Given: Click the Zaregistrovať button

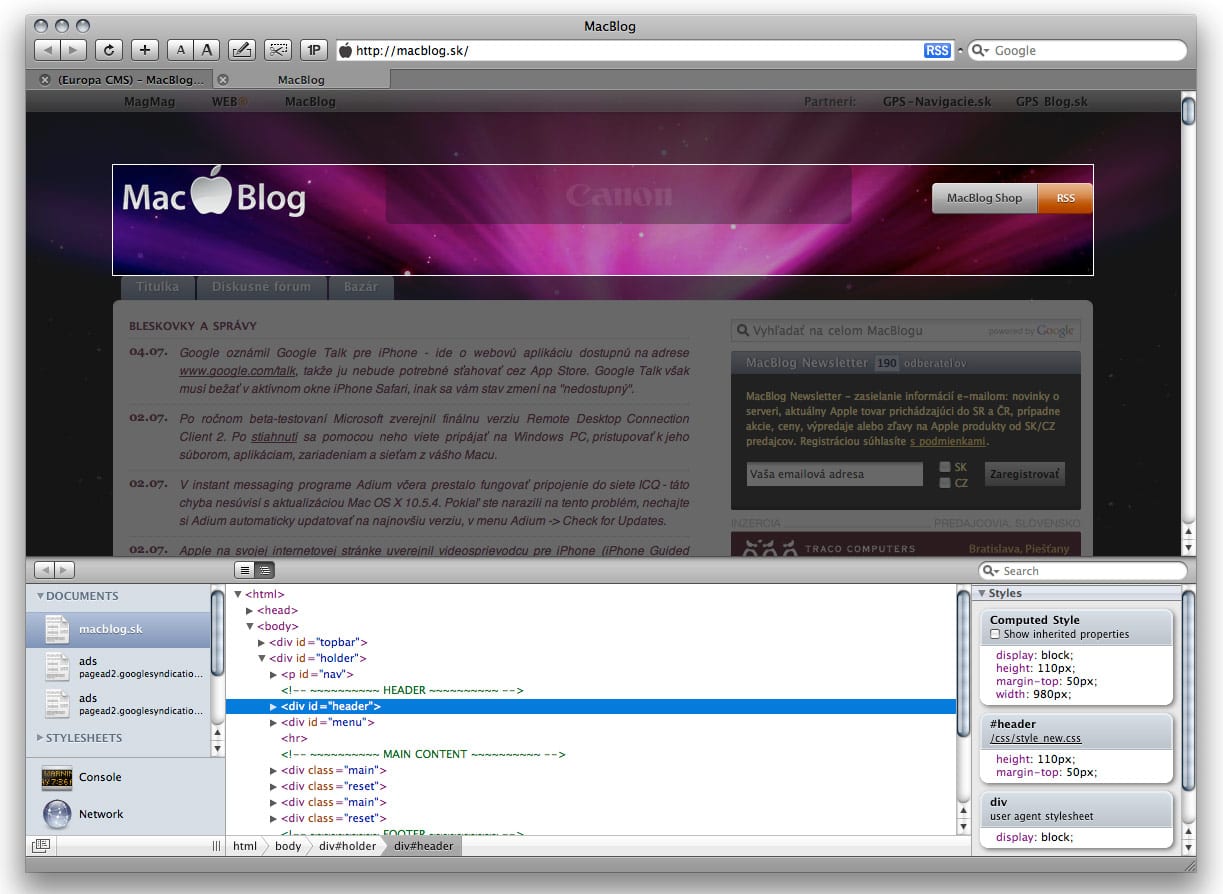Looking at the screenshot, I should click(1025, 474).
